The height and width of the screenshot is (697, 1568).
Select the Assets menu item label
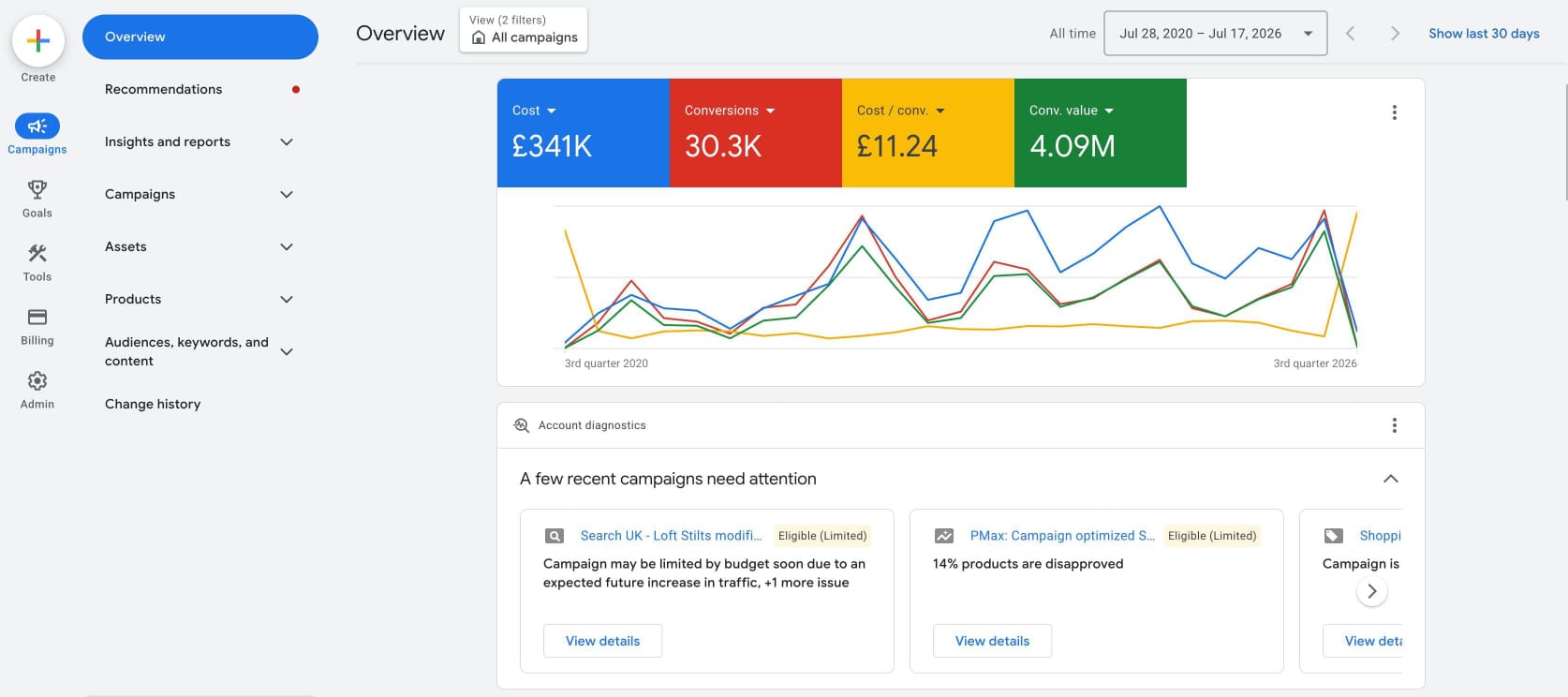[126, 247]
